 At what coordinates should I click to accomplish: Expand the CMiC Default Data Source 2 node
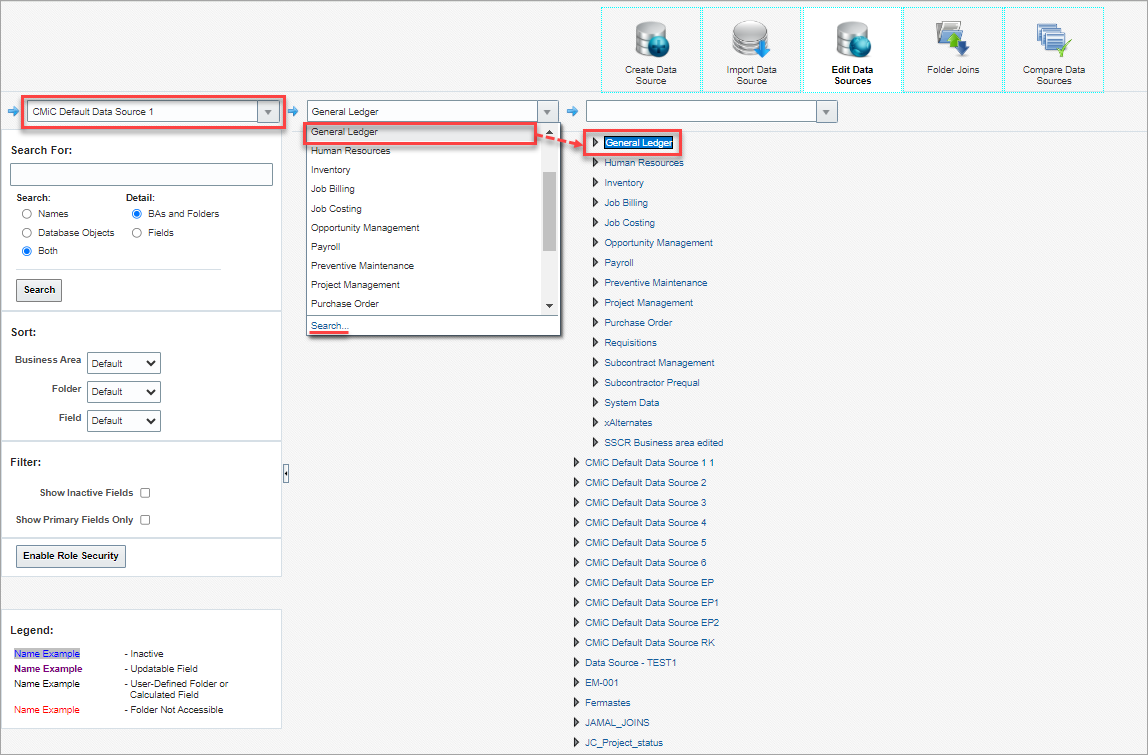click(576, 483)
